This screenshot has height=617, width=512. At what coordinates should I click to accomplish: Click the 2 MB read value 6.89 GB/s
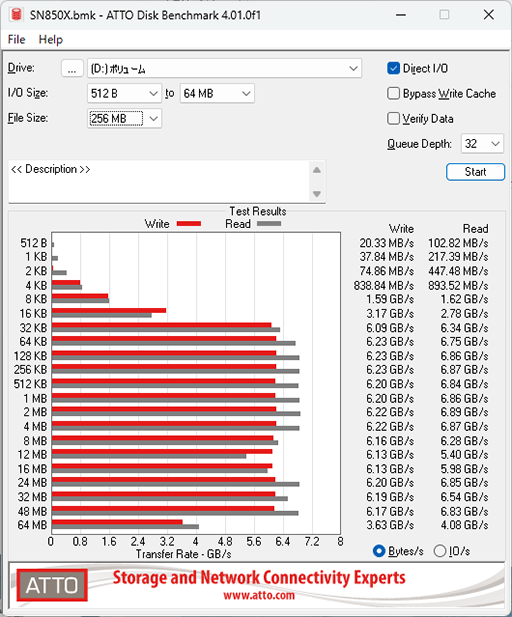pyautogui.click(x=465, y=412)
